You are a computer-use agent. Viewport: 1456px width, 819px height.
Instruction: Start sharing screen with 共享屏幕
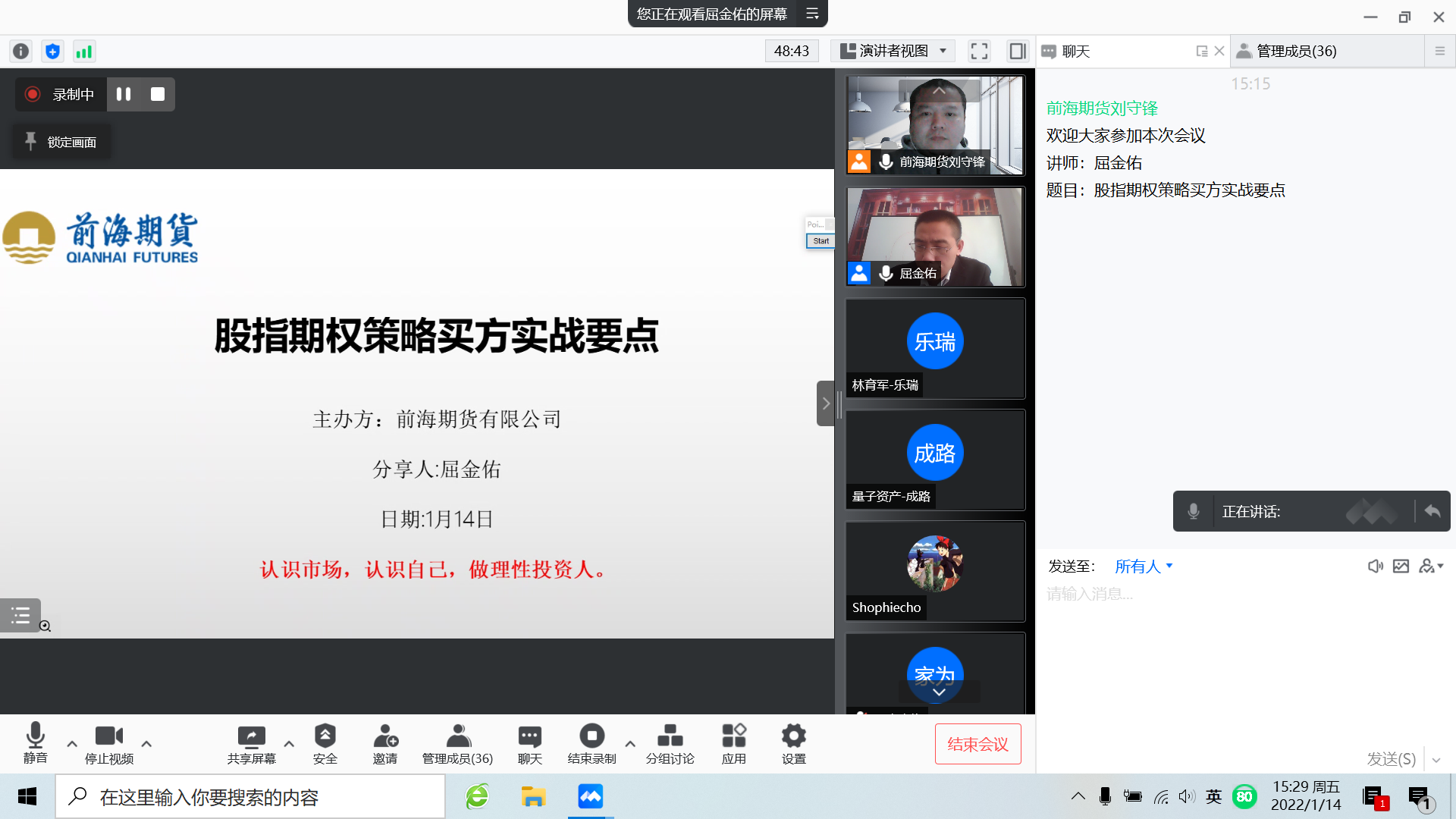coord(251,742)
